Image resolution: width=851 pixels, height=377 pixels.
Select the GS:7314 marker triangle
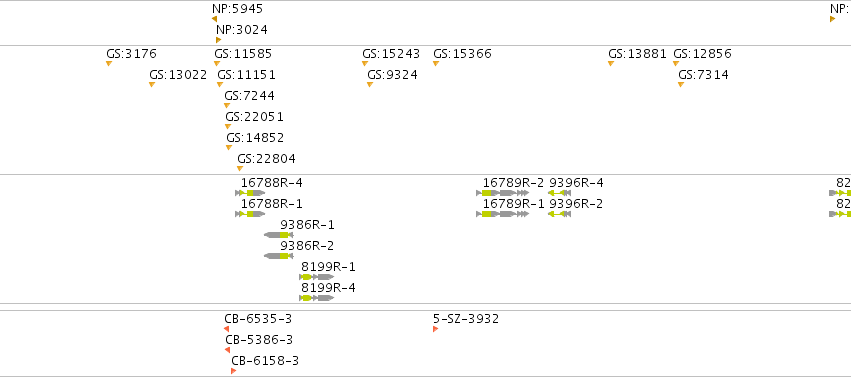tap(681, 85)
